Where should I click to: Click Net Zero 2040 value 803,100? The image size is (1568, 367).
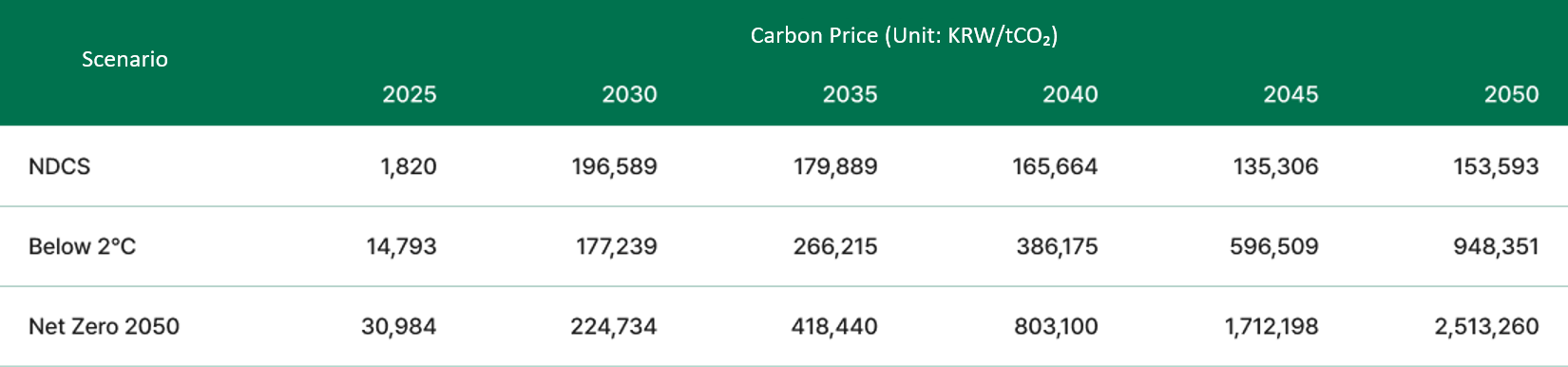[1056, 326]
